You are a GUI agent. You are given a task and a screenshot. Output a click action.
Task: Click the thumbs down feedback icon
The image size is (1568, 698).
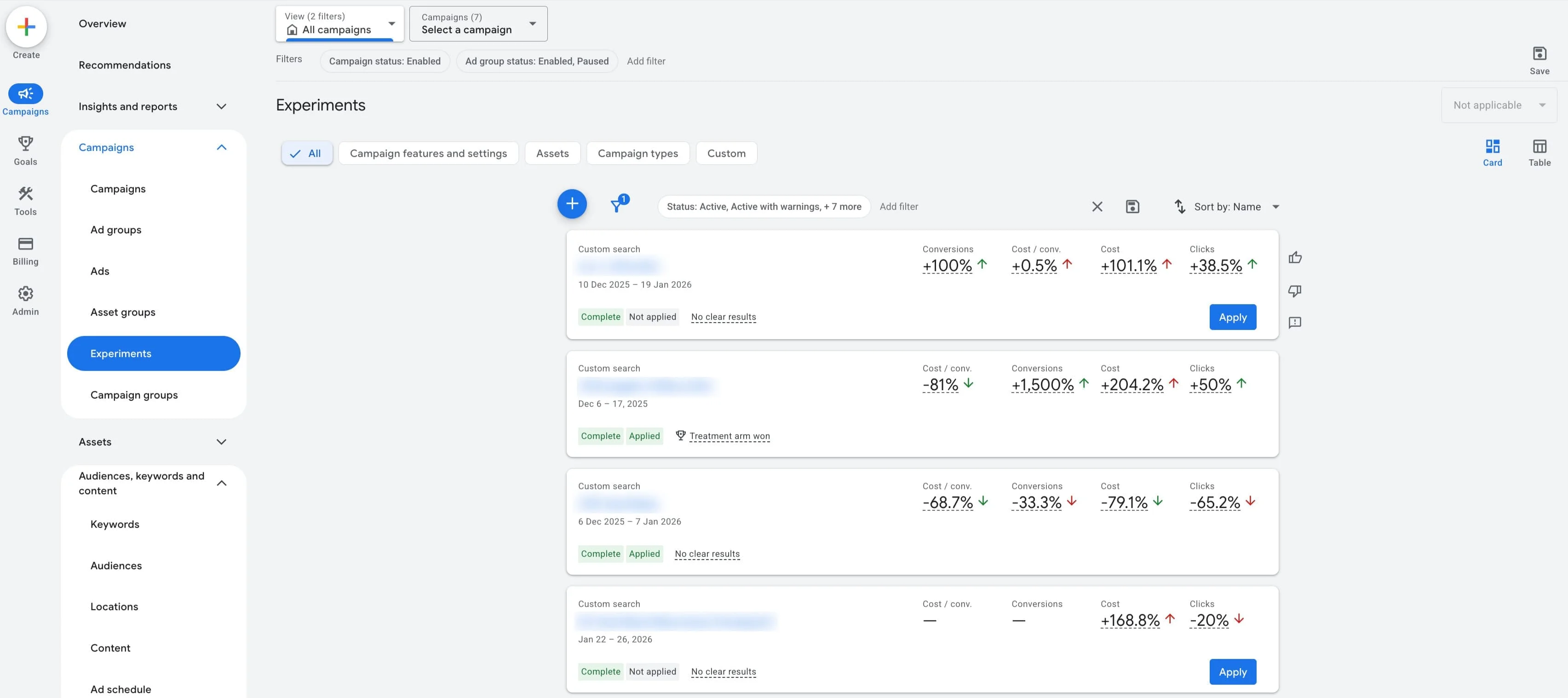tap(1295, 290)
